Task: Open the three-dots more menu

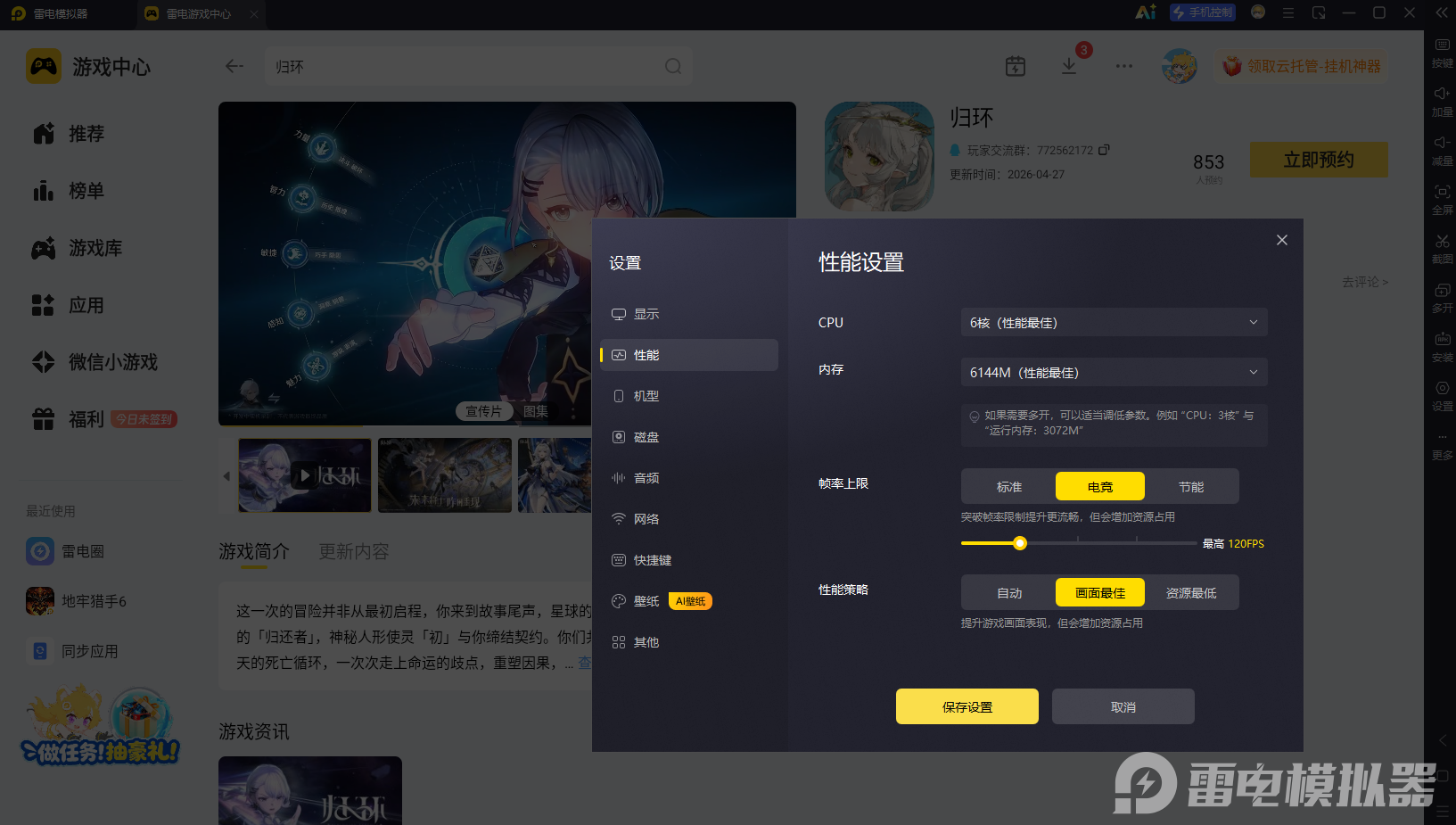Action: [x=1124, y=66]
